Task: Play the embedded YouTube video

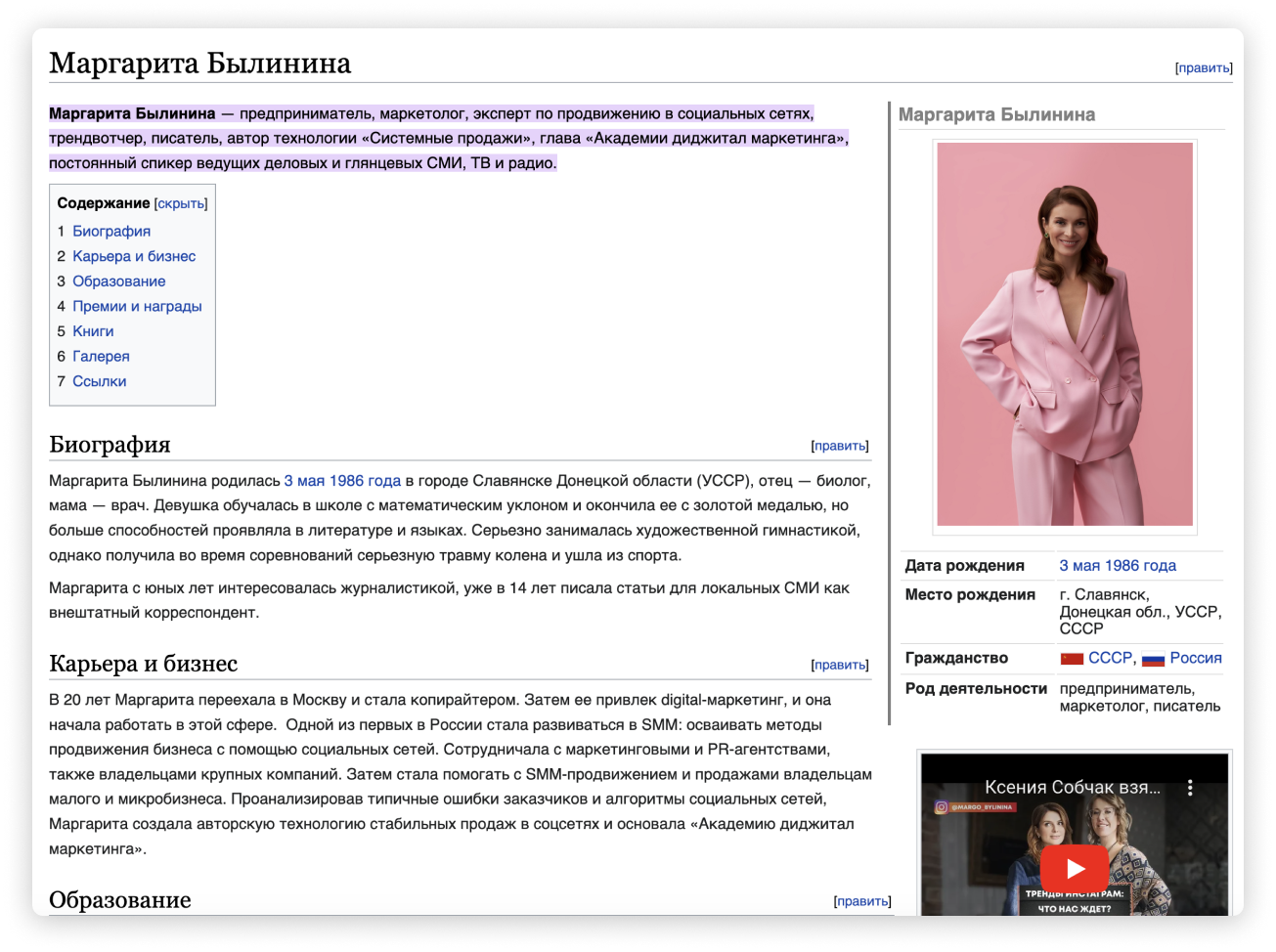Action: tap(1074, 868)
